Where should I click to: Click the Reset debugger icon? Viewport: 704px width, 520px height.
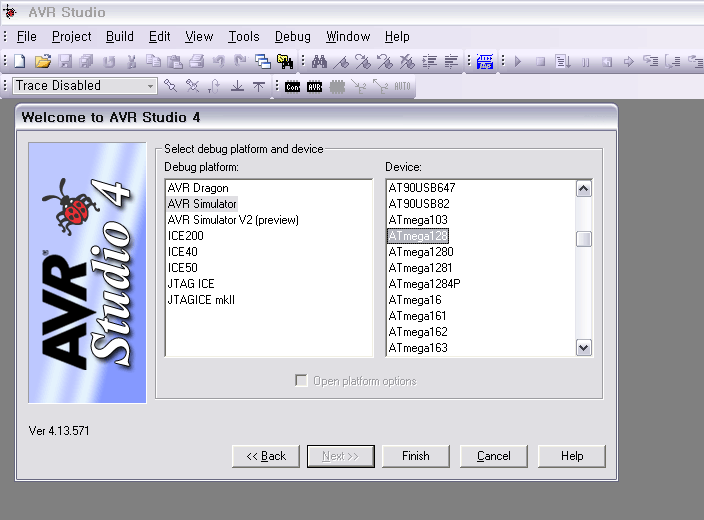tap(607, 62)
